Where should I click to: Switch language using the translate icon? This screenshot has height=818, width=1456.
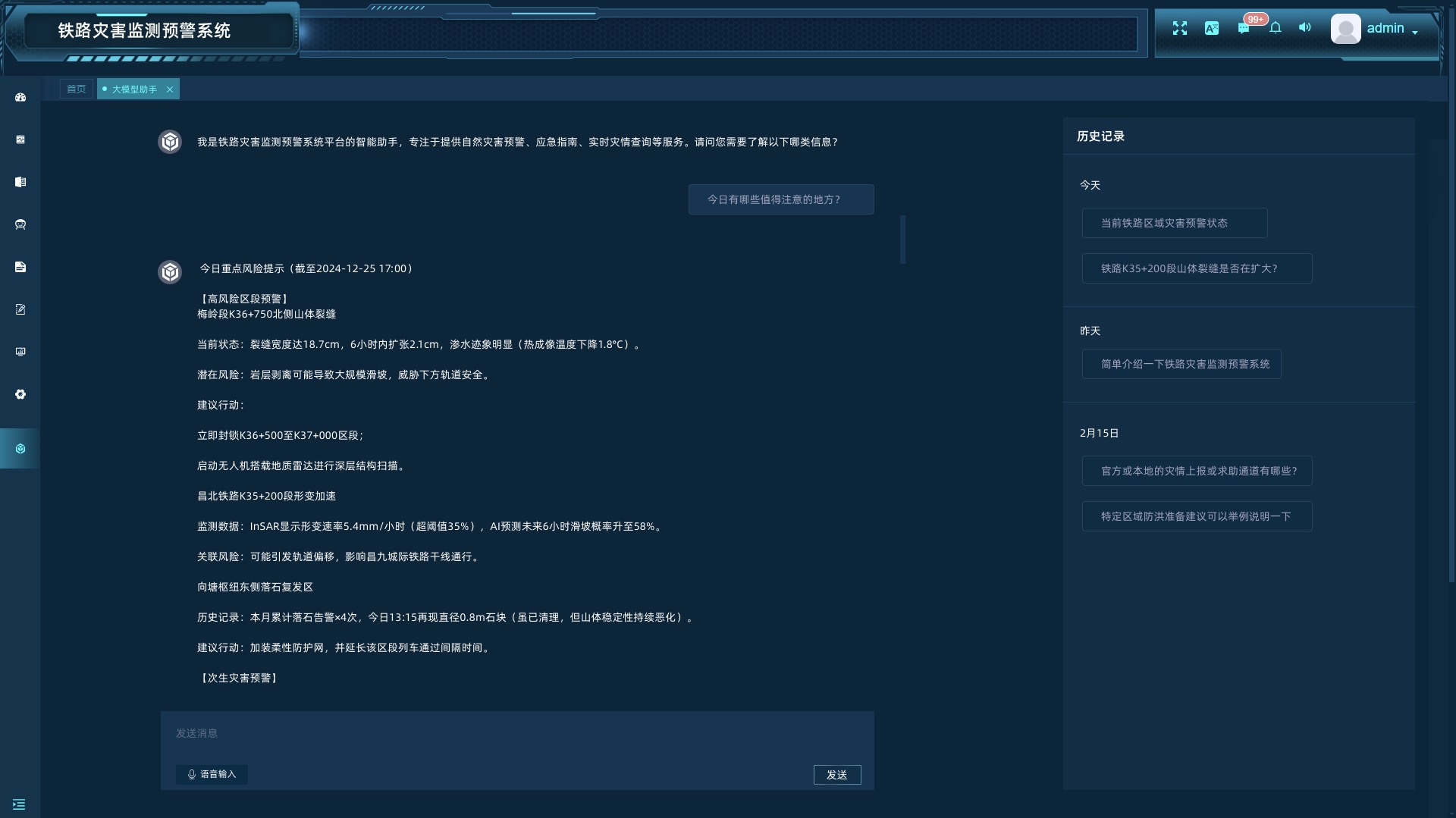(x=1211, y=28)
